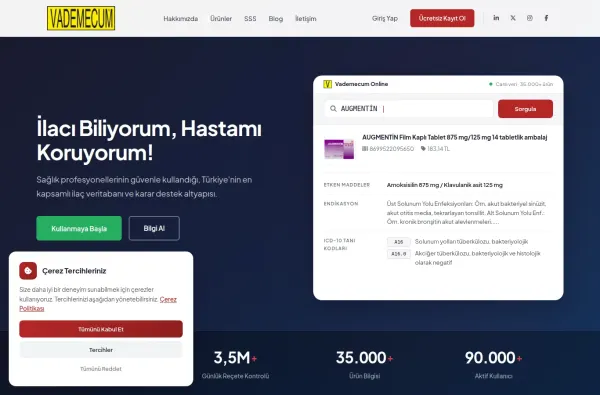Click the cookie icon in Çerez Tercihleriniz

click(28, 271)
